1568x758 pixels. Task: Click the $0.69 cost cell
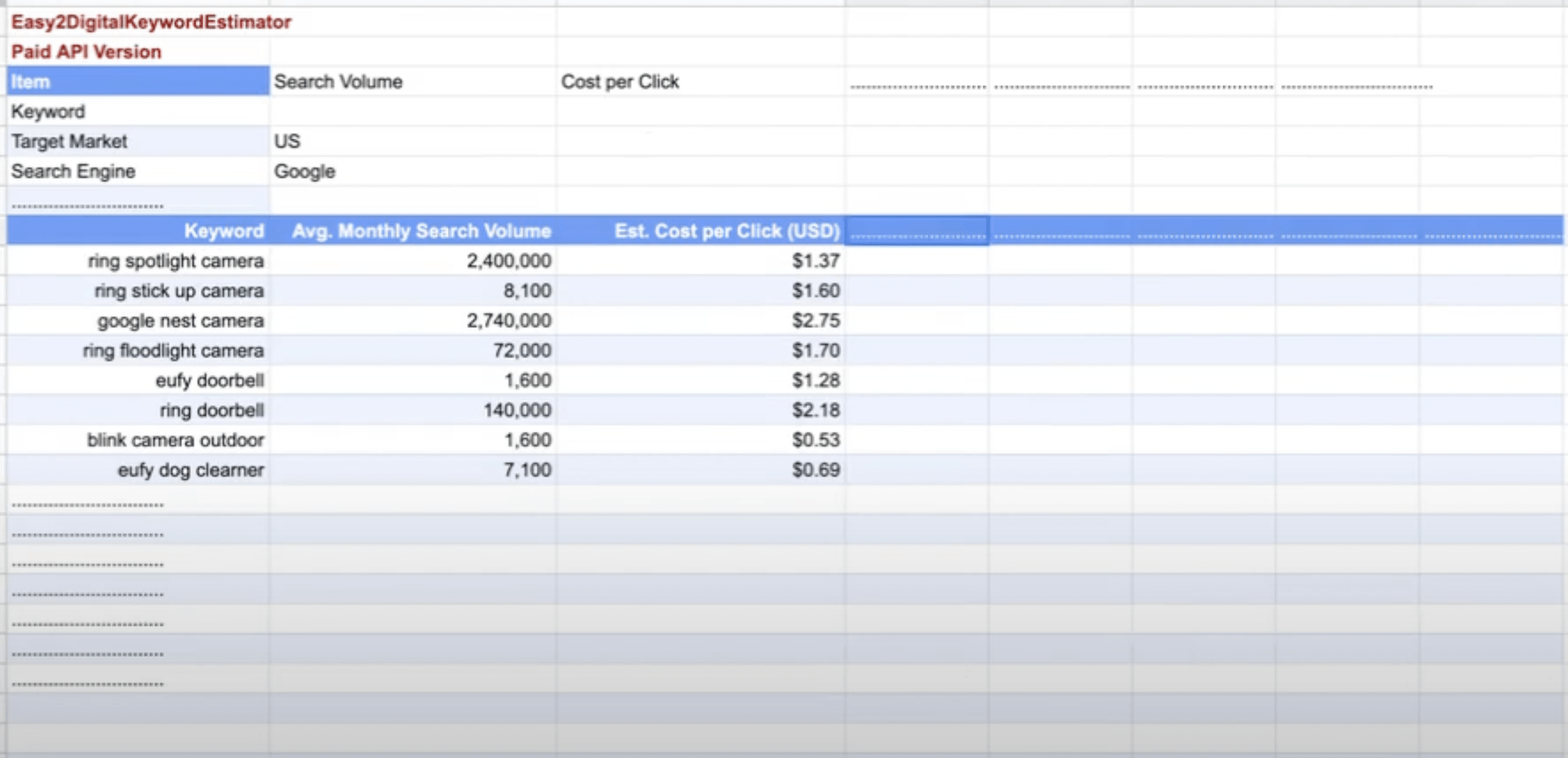click(701, 470)
